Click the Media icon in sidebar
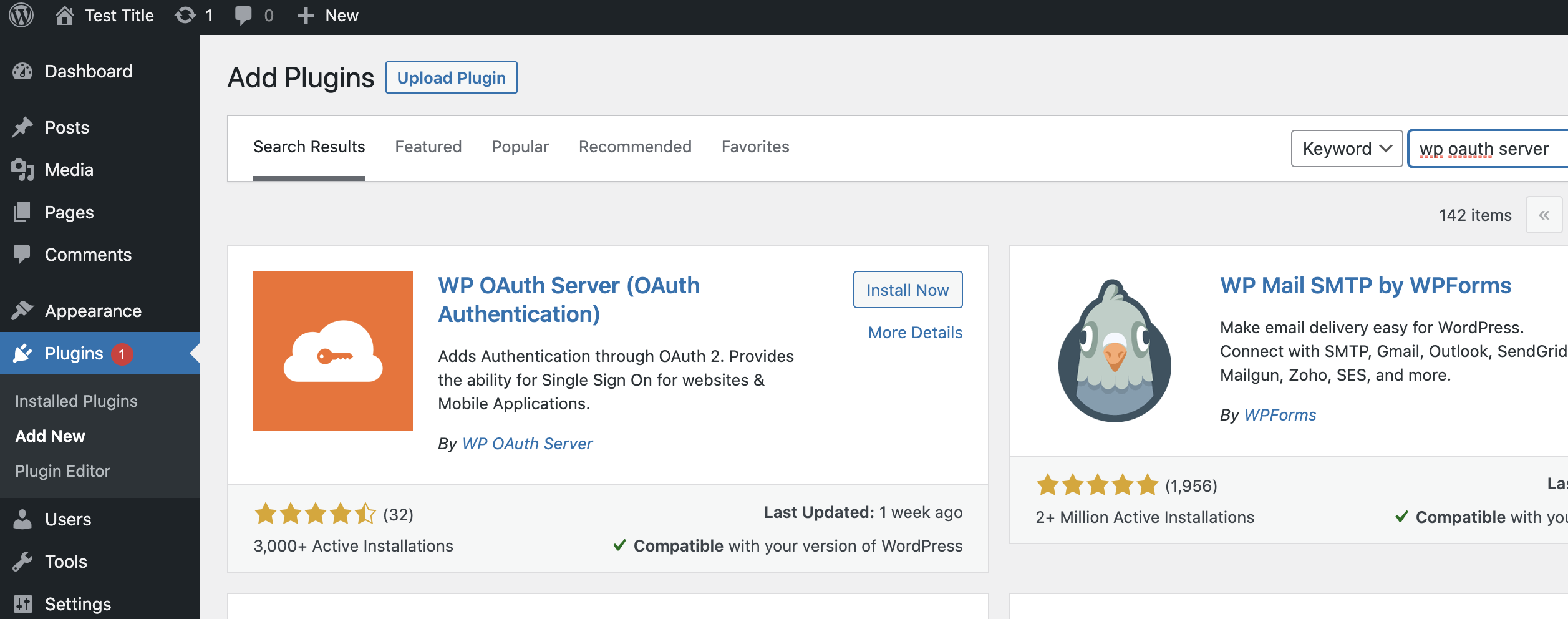The height and width of the screenshot is (619, 1568). pos(22,170)
